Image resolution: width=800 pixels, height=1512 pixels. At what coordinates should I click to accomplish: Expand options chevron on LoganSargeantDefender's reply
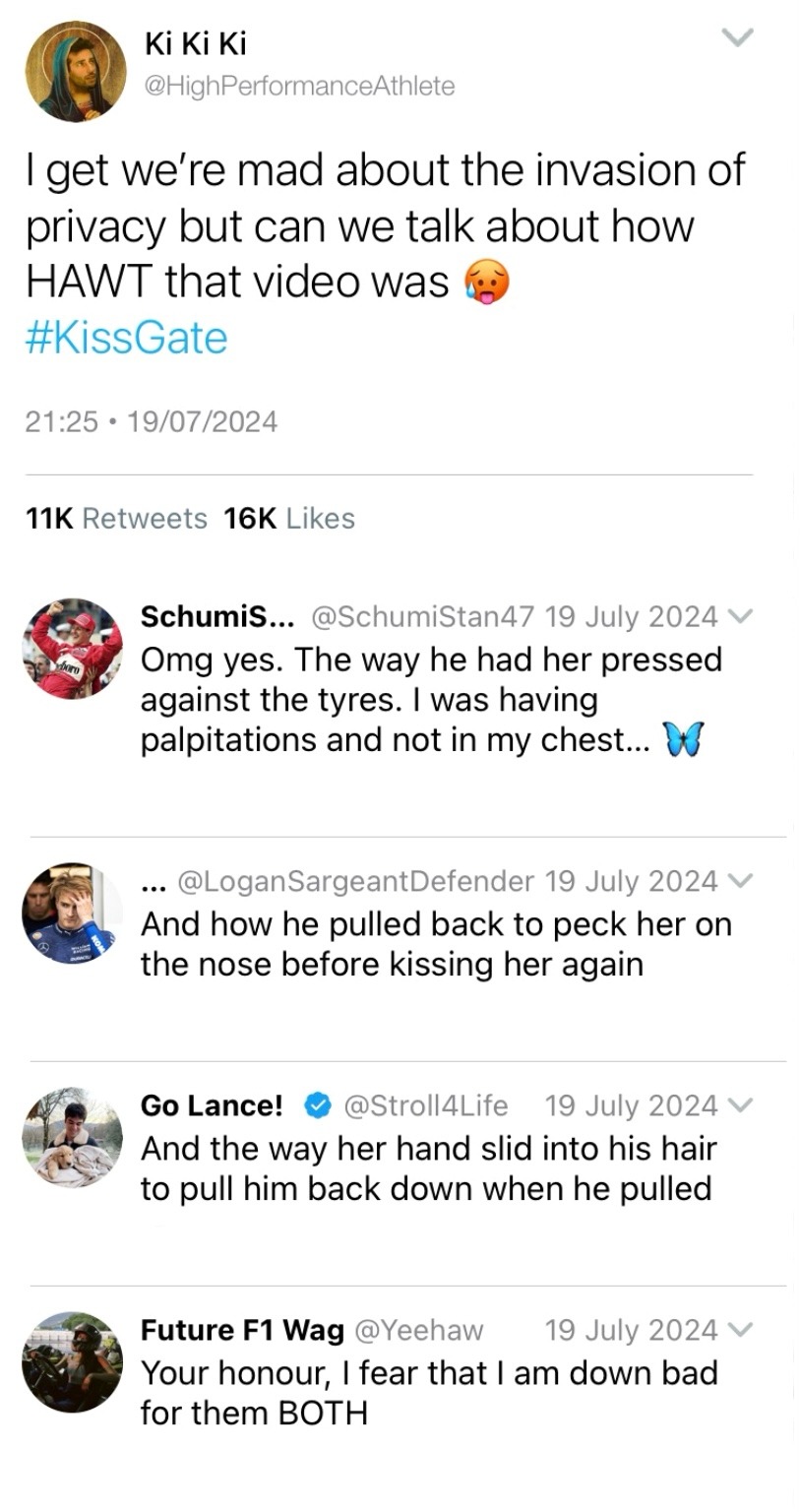(741, 881)
